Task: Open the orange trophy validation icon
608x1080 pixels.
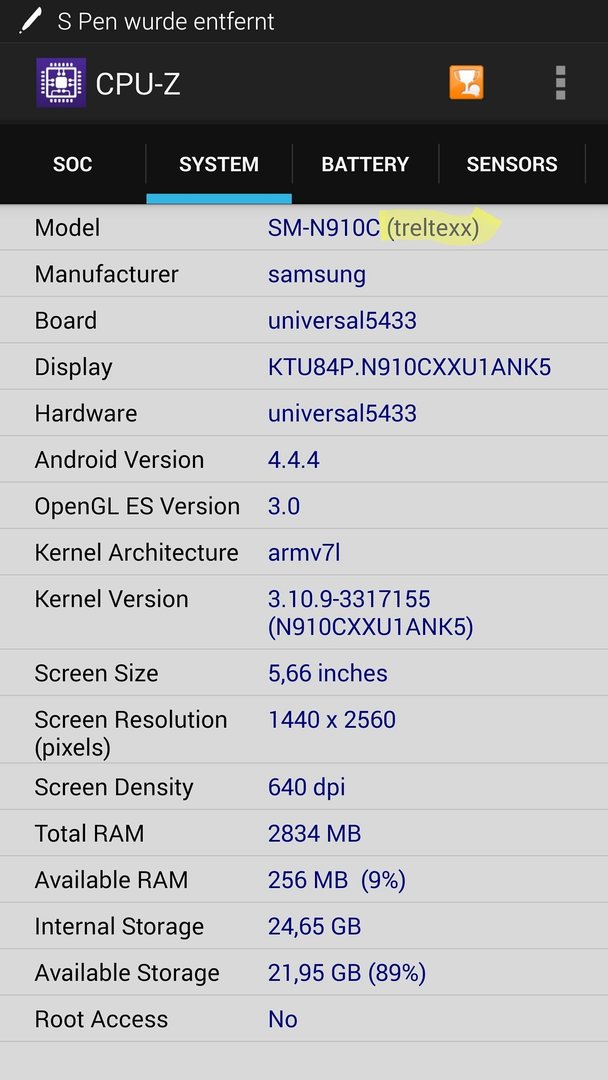Action: point(466,83)
